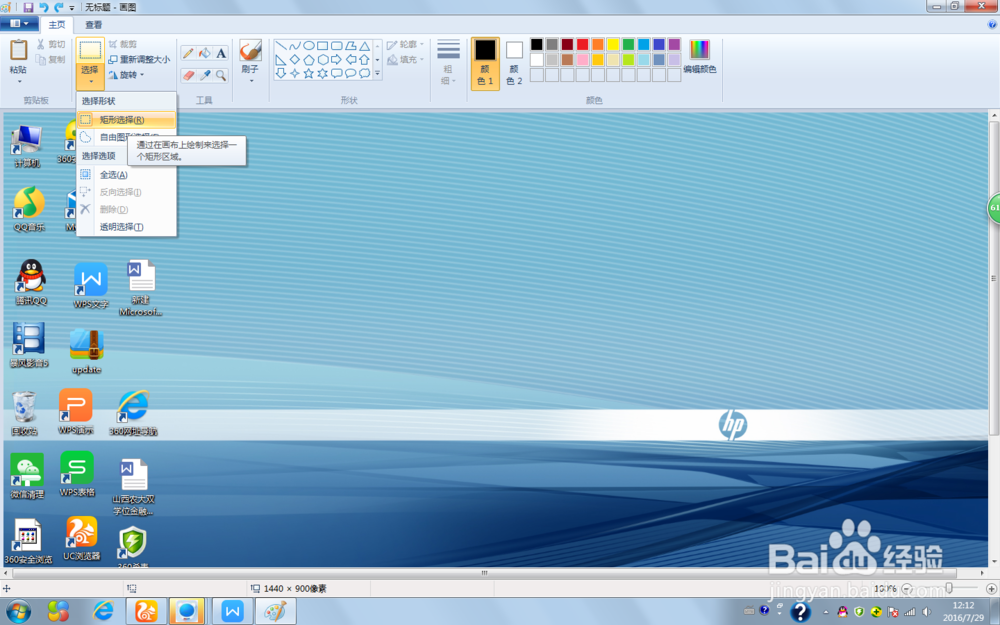This screenshot has height=625, width=1000.
Task: Click the Paint help question mark icon
Action: [x=992, y=24]
